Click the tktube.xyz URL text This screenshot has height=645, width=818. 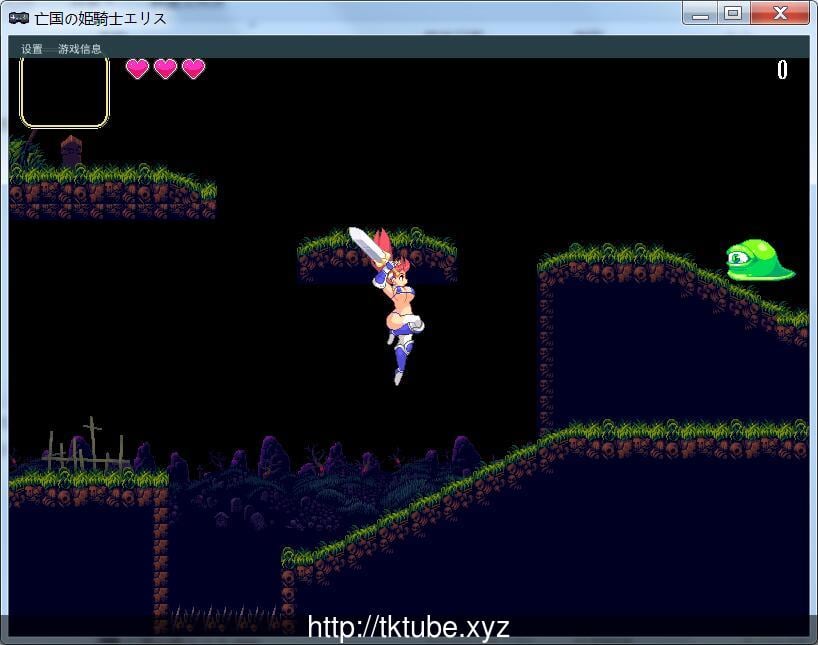click(408, 627)
